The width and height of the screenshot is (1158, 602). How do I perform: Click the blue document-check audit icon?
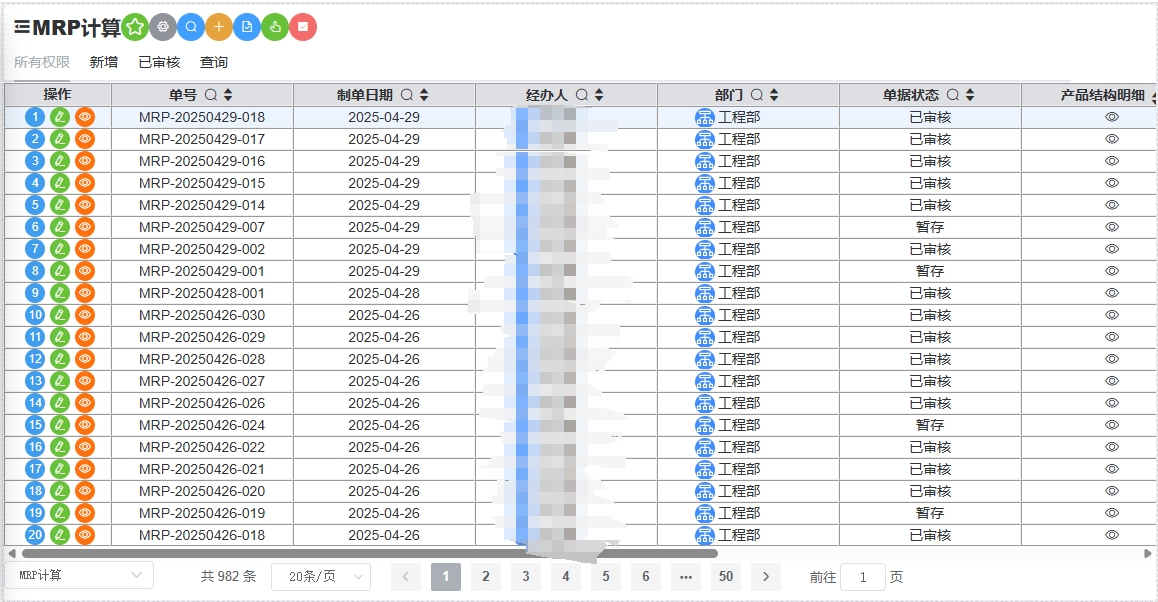pos(247,27)
